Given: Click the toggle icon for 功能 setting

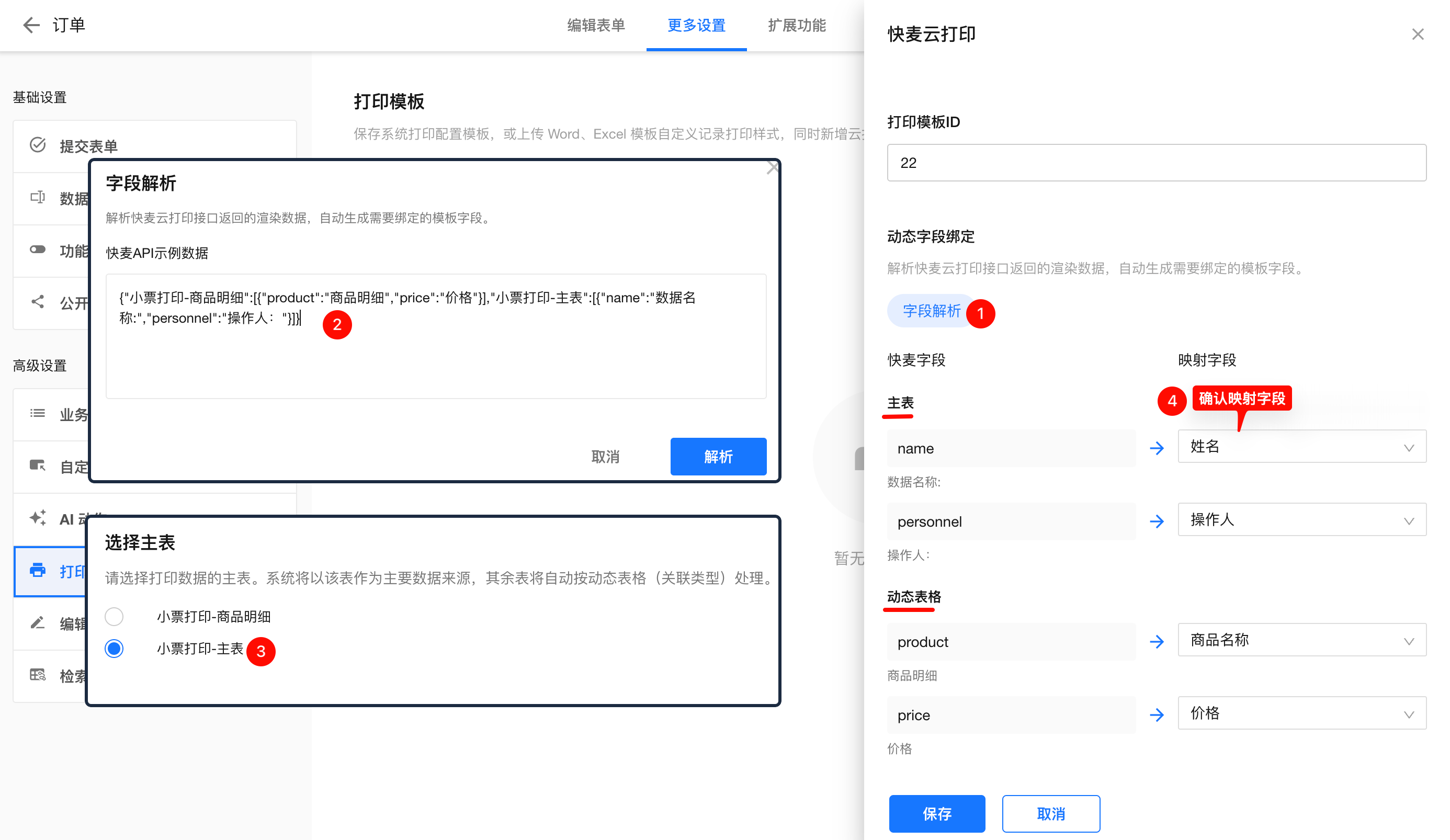Looking at the screenshot, I should tap(38, 249).
